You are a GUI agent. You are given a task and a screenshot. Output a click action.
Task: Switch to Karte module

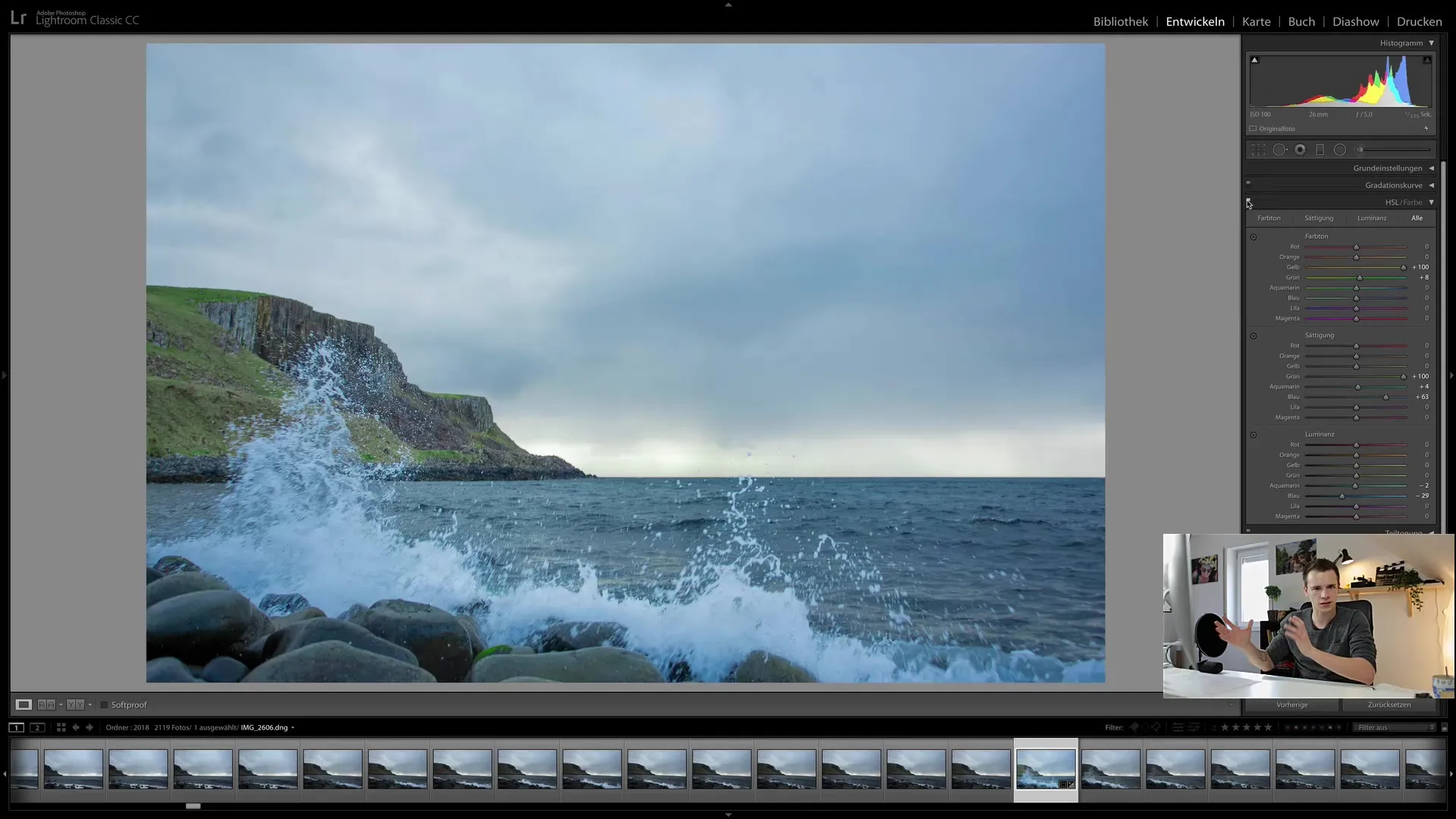tap(1256, 22)
